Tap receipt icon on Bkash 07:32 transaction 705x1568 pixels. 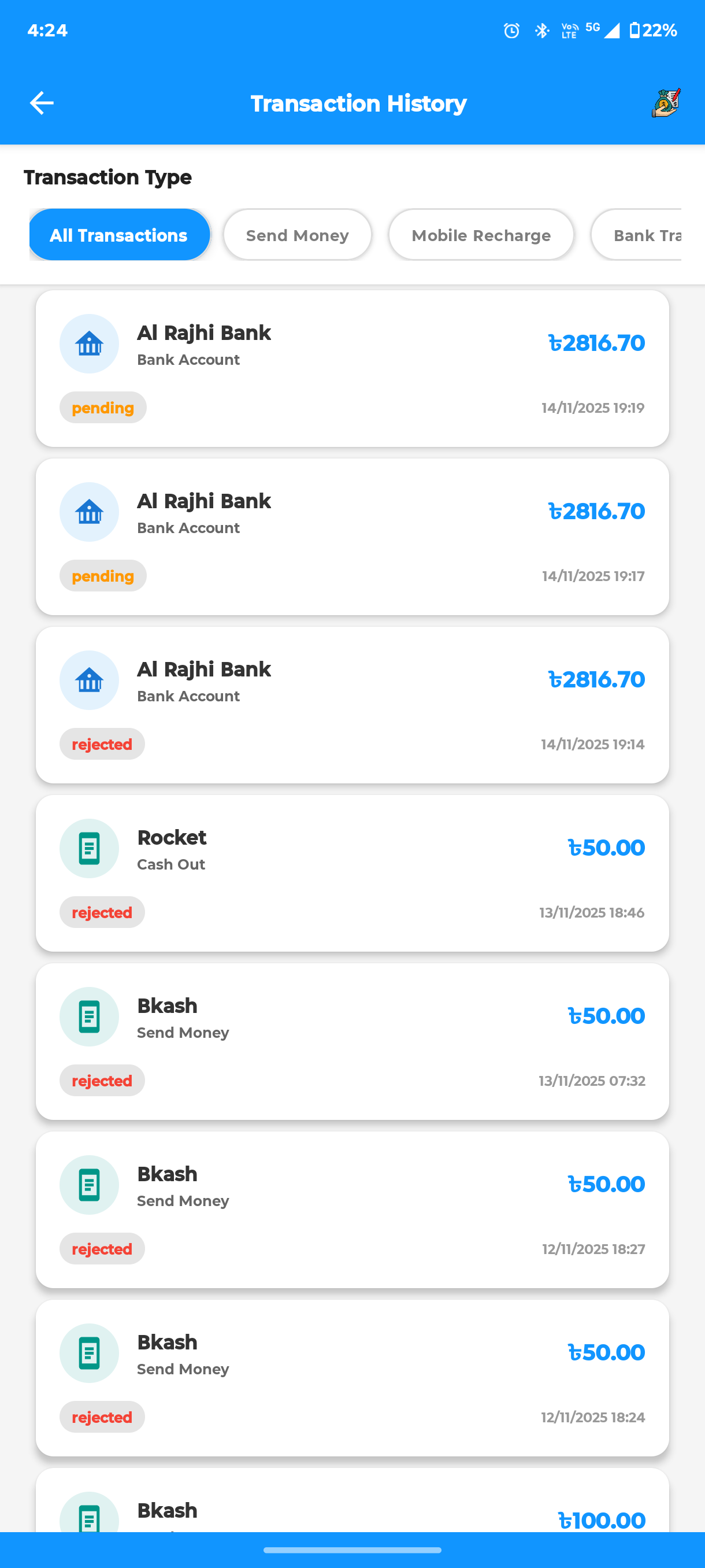[x=89, y=1016]
